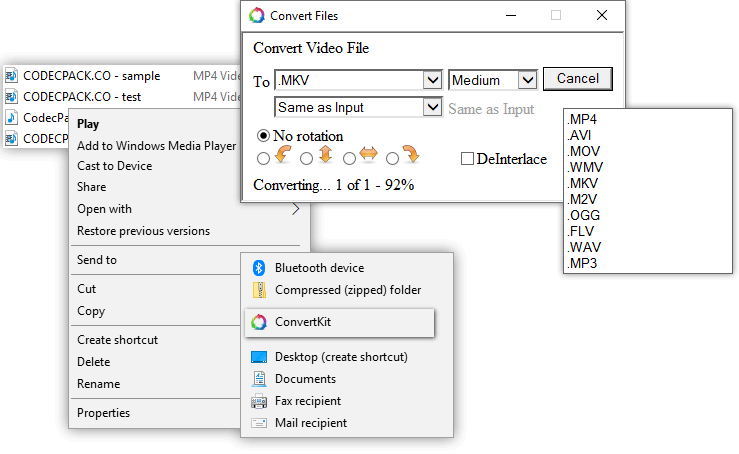
Task: Click the Desktop shortcut monitor icon
Action: click(259, 357)
